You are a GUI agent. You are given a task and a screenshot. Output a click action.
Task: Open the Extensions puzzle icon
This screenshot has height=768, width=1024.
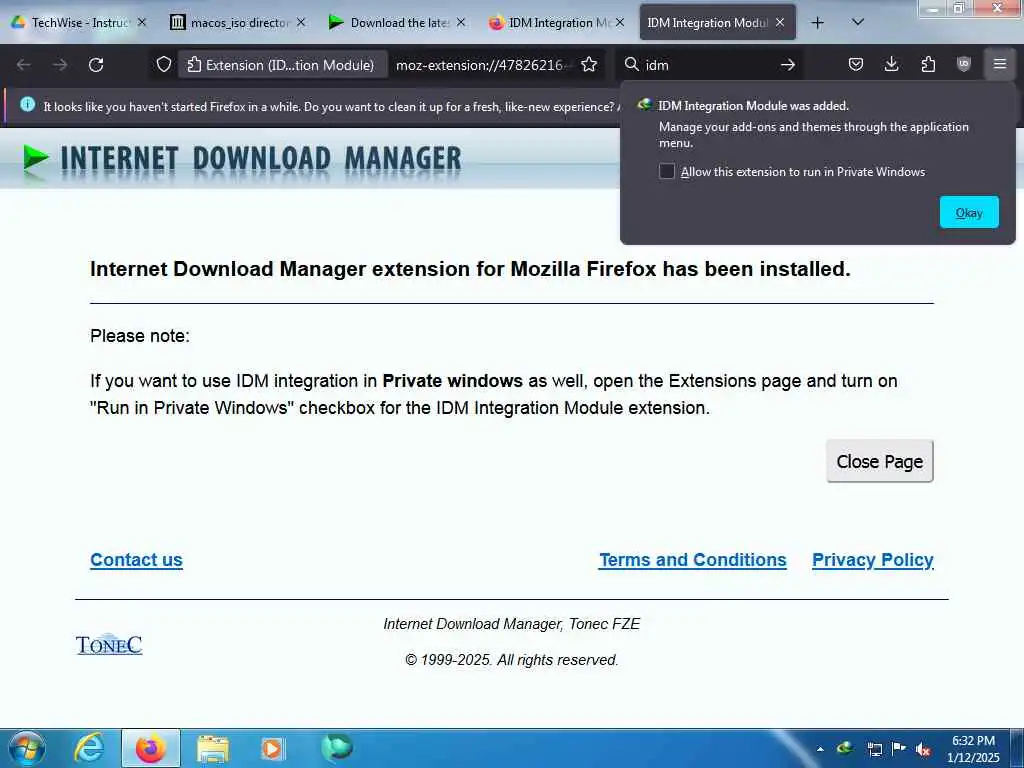(x=928, y=65)
